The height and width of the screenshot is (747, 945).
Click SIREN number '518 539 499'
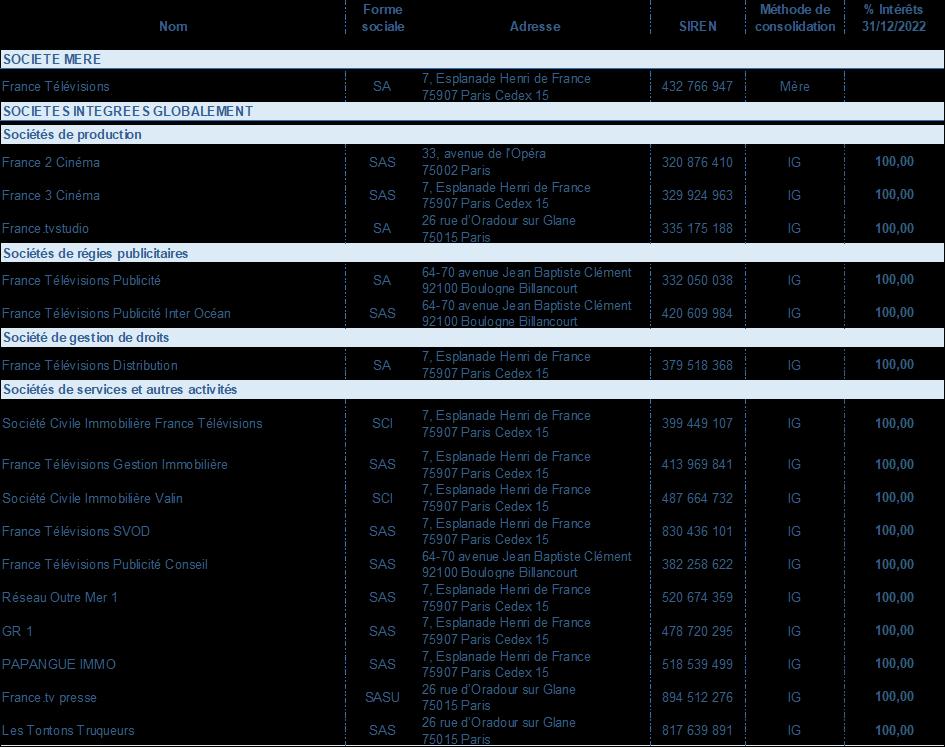point(697,665)
